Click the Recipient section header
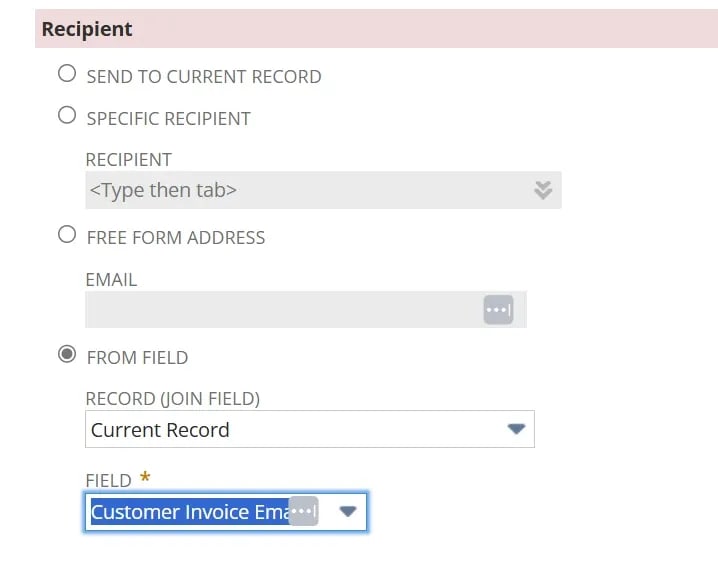This screenshot has width=718, height=568. (x=376, y=29)
